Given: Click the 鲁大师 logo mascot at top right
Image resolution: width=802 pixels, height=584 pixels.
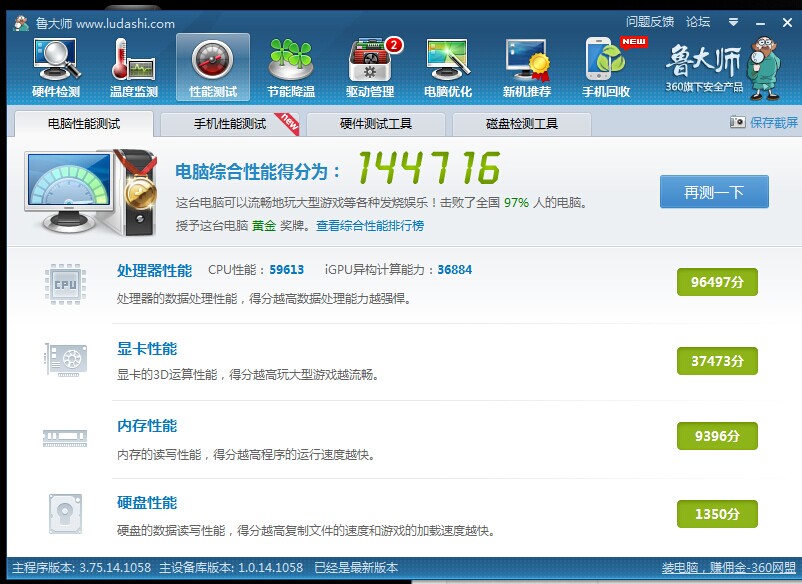Looking at the screenshot, I should click(x=763, y=68).
